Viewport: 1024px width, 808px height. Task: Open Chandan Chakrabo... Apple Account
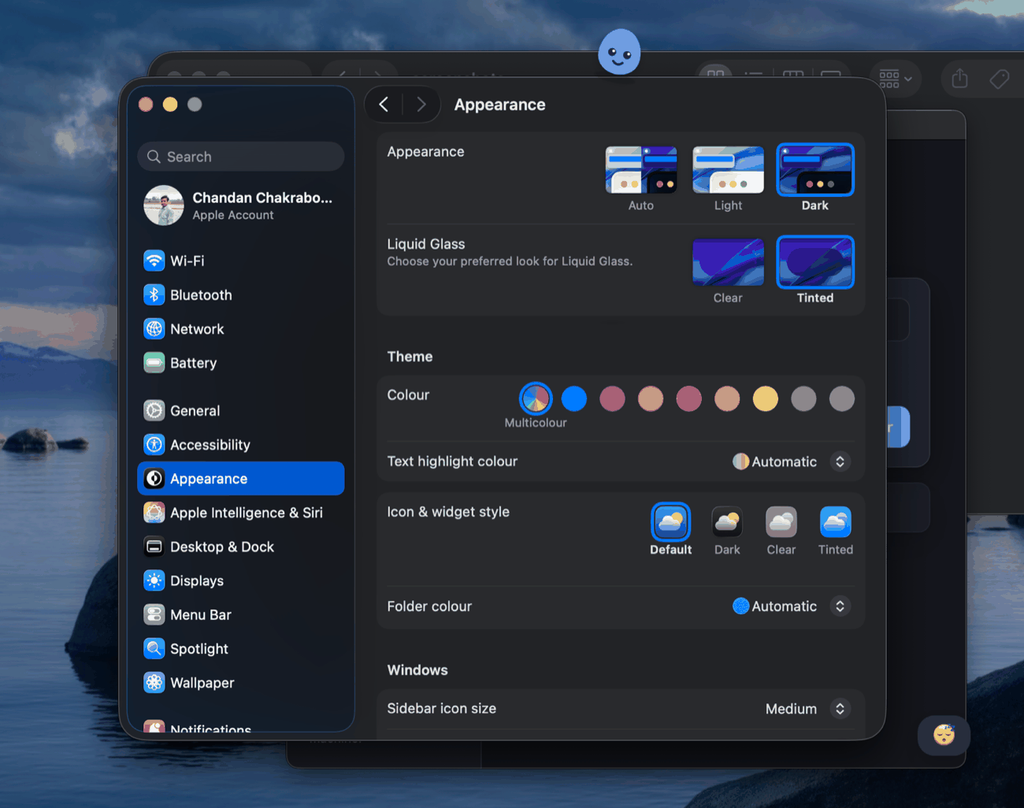click(x=240, y=205)
